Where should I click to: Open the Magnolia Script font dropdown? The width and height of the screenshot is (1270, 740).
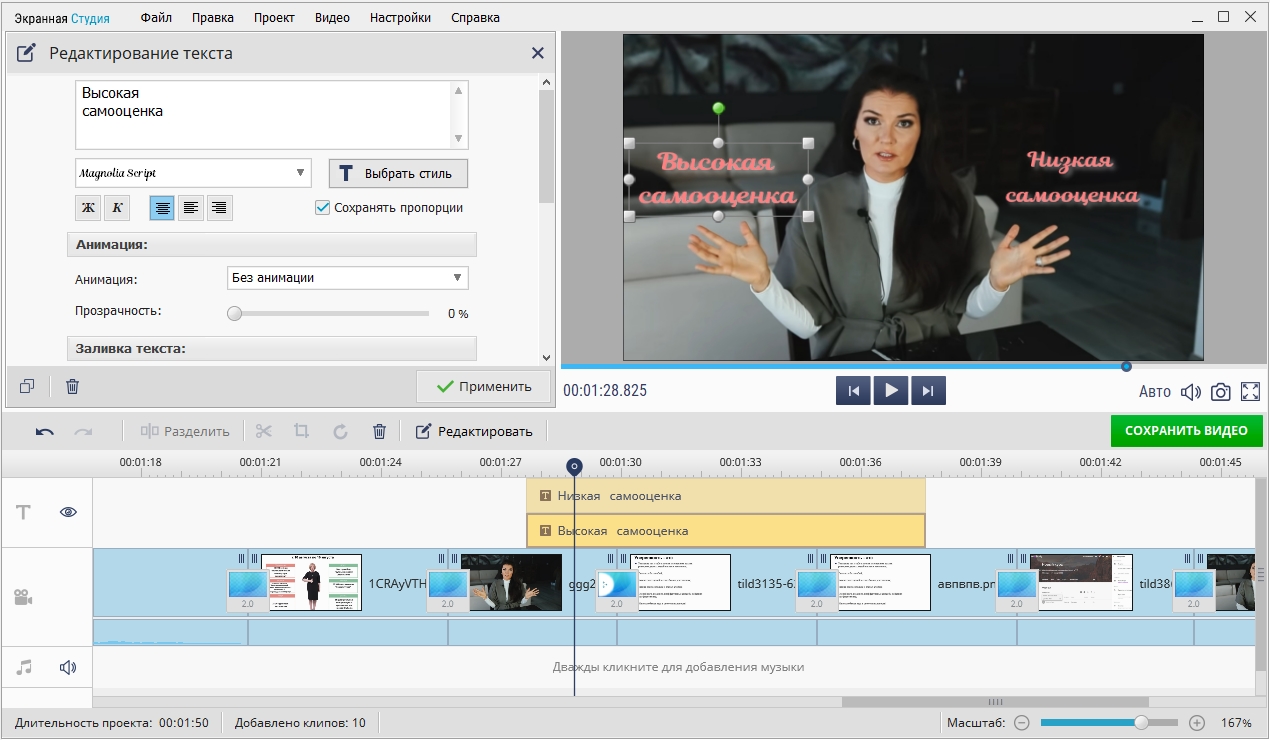click(x=193, y=173)
